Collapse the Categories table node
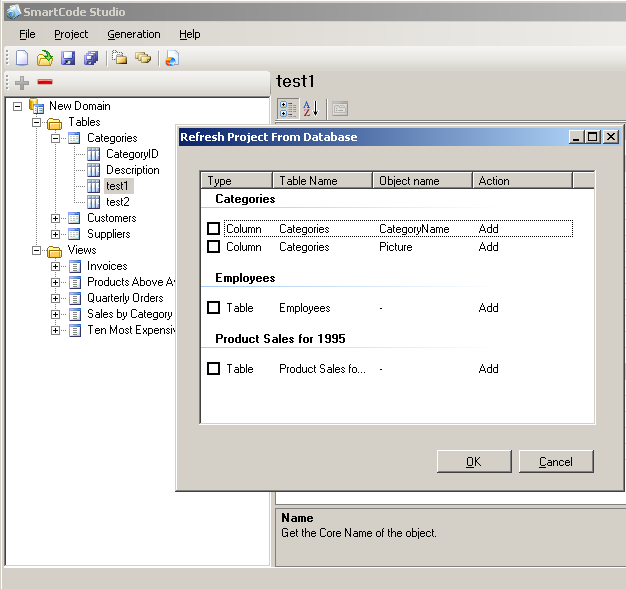 55,139
